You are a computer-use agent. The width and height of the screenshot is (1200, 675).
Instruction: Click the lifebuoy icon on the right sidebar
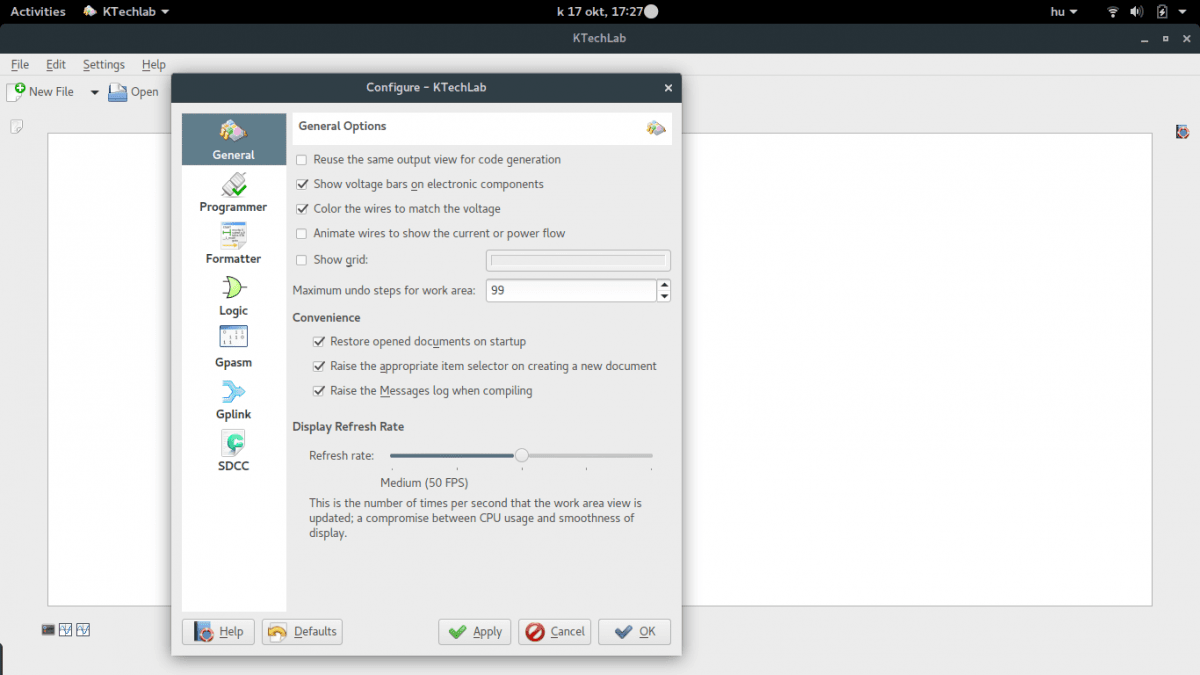[1183, 131]
